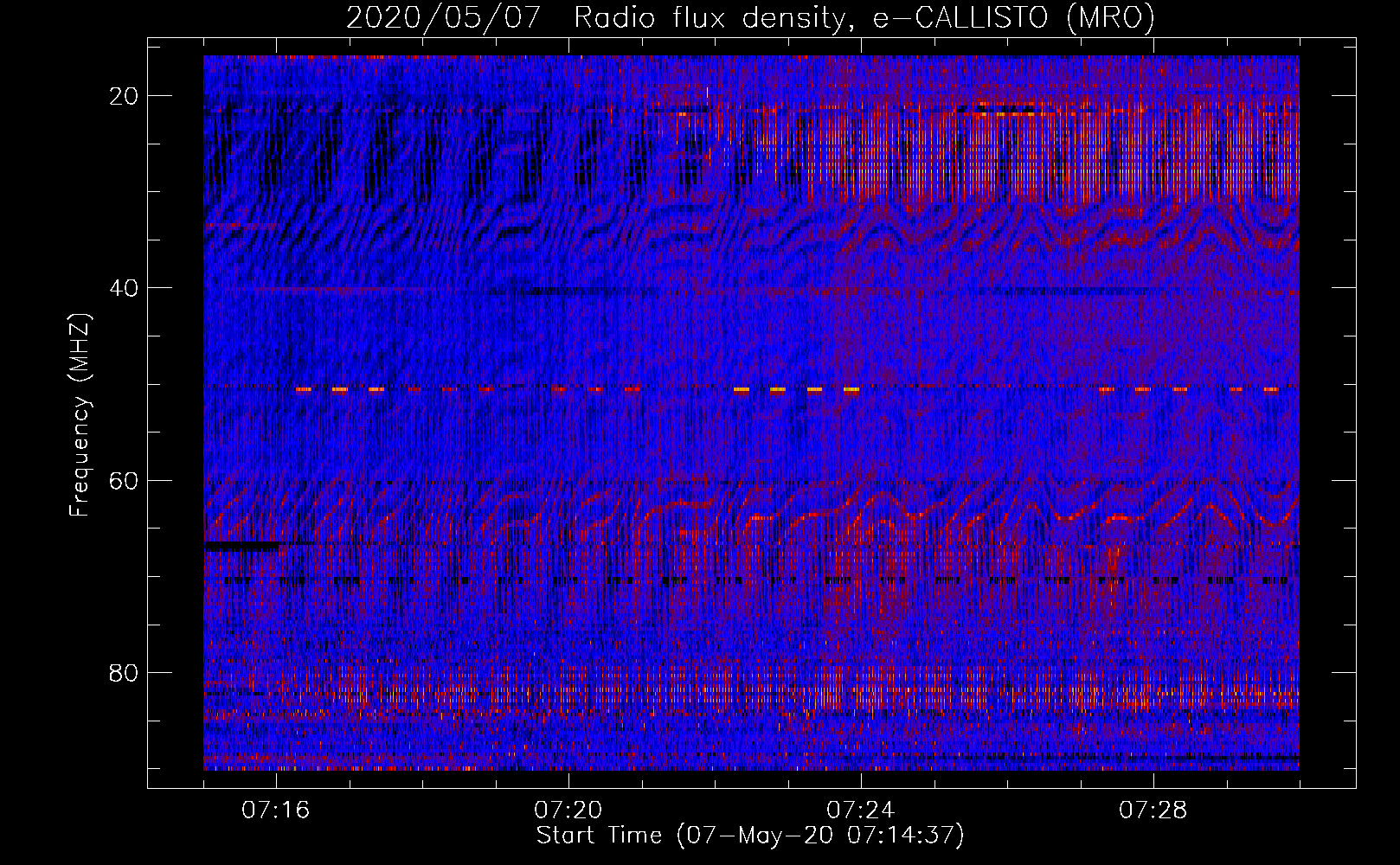Screen dimensions: 1400x865
Task: Click the 07:16 time tick label
Action: click(276, 811)
